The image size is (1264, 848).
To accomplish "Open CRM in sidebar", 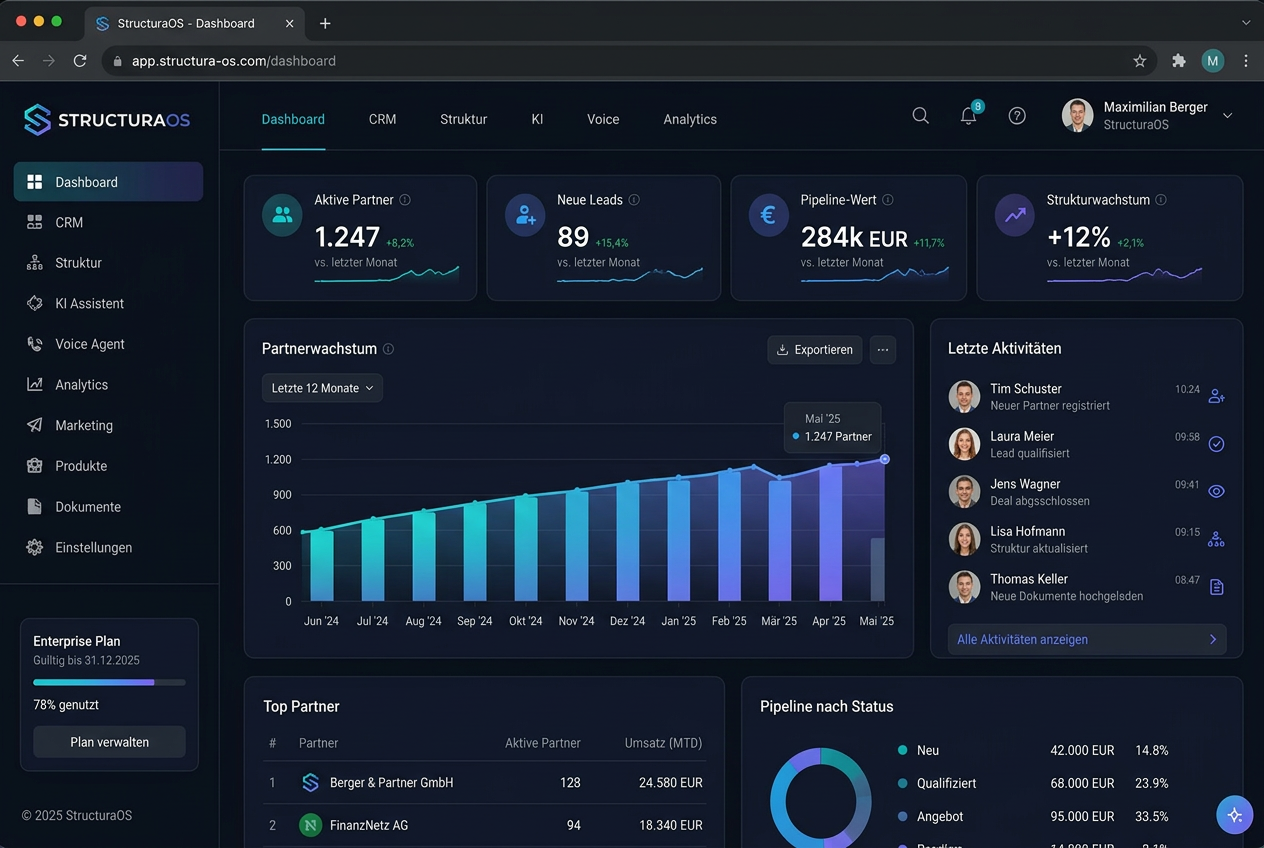I will click(x=108, y=222).
